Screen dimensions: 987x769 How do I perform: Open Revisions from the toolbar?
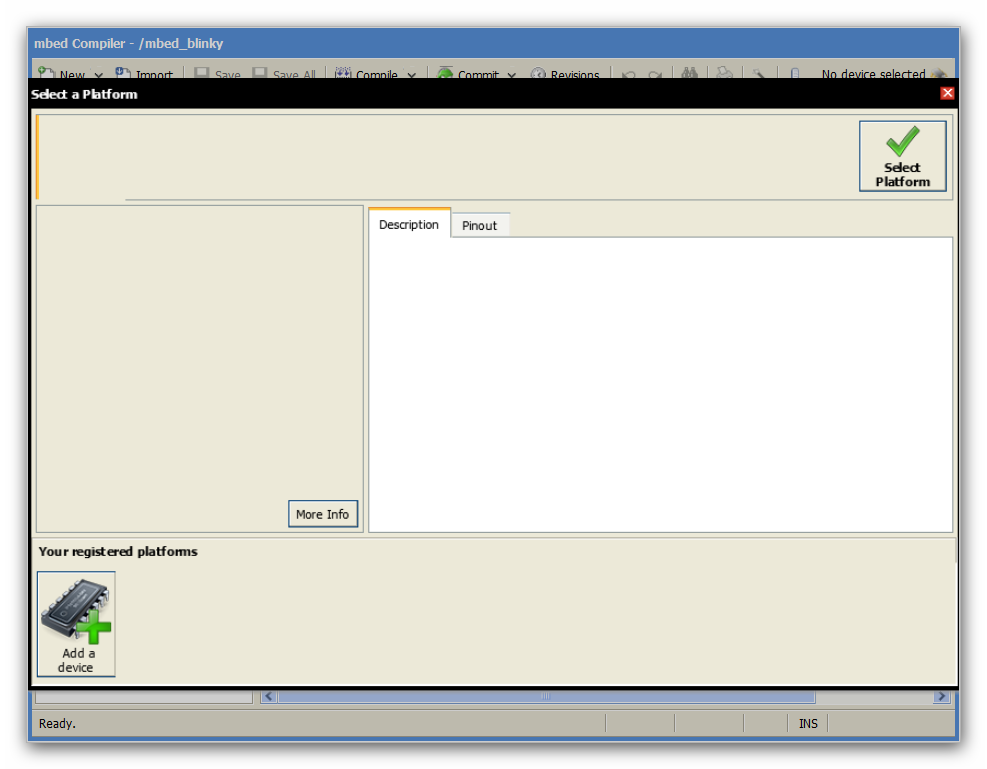pos(565,75)
